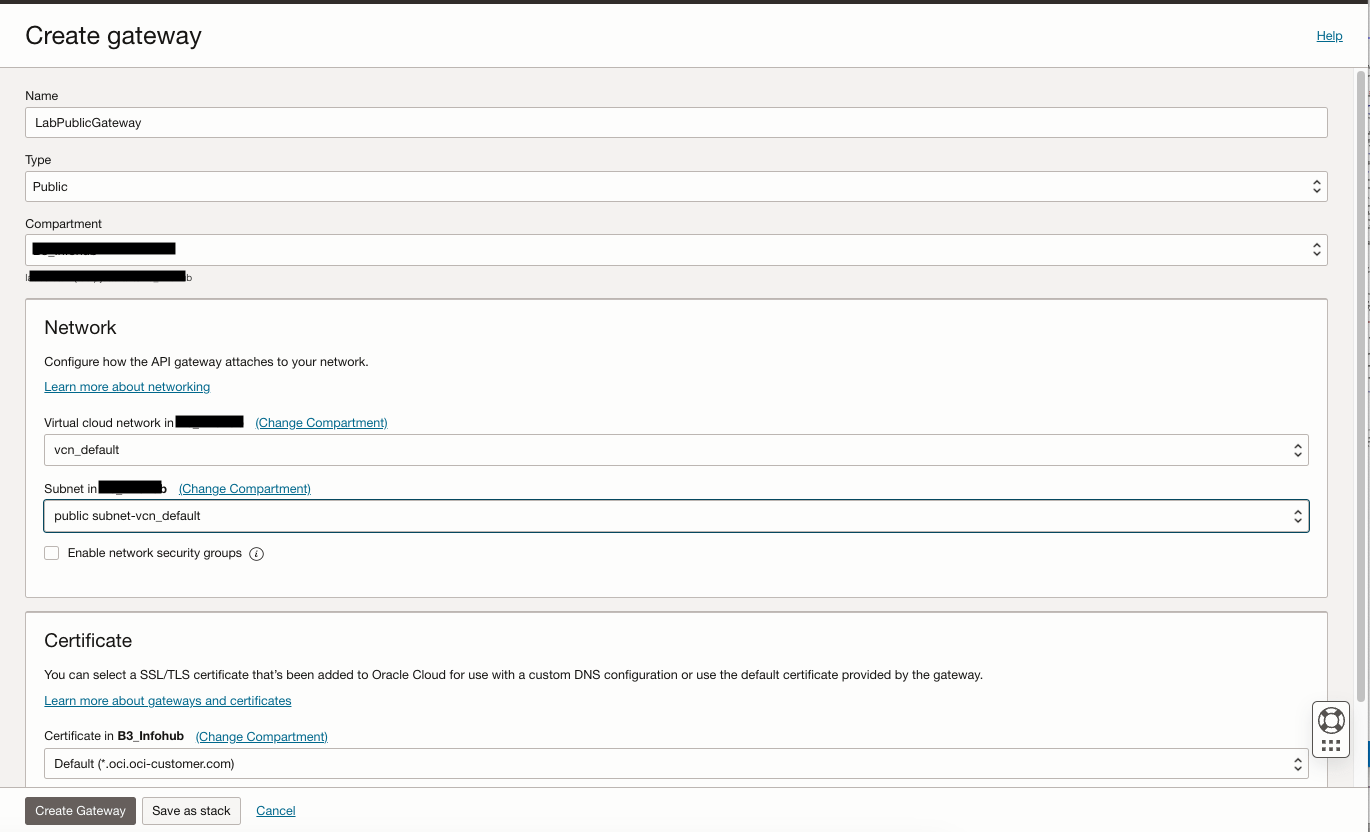Change compartment for the certificate
This screenshot has width=1370, height=832.
point(261,736)
